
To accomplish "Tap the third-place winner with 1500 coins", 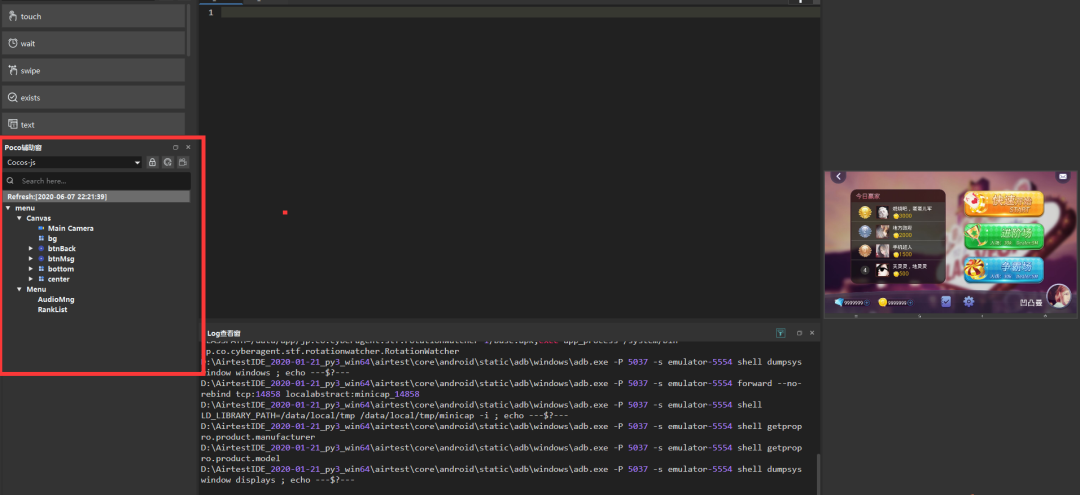I will tap(897, 251).
